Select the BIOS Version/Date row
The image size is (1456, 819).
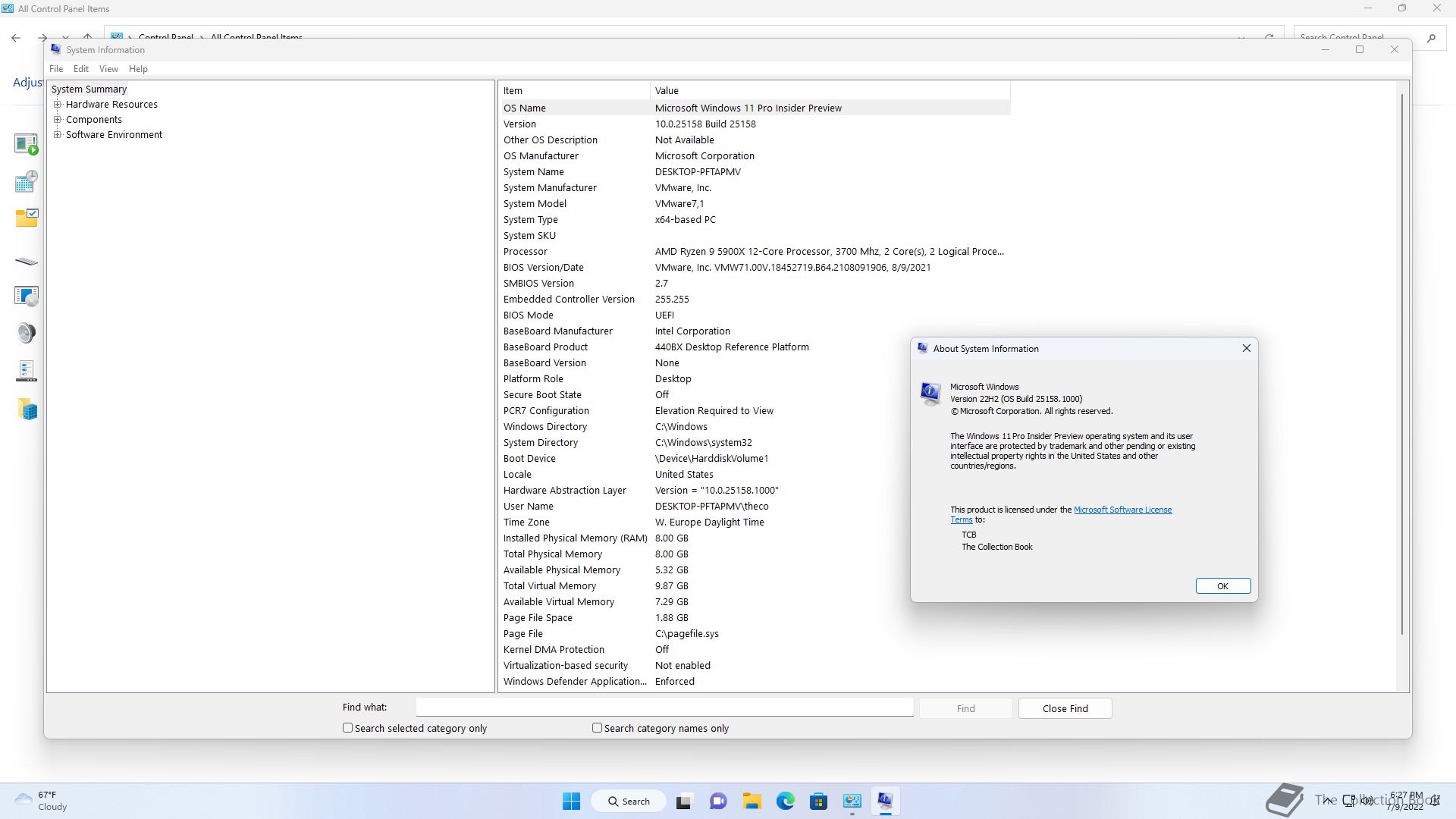tap(755, 267)
